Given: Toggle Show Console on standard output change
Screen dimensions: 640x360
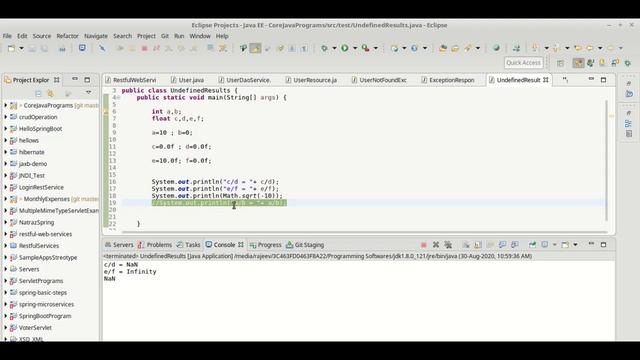Looking at the screenshot, I should coord(502,245).
